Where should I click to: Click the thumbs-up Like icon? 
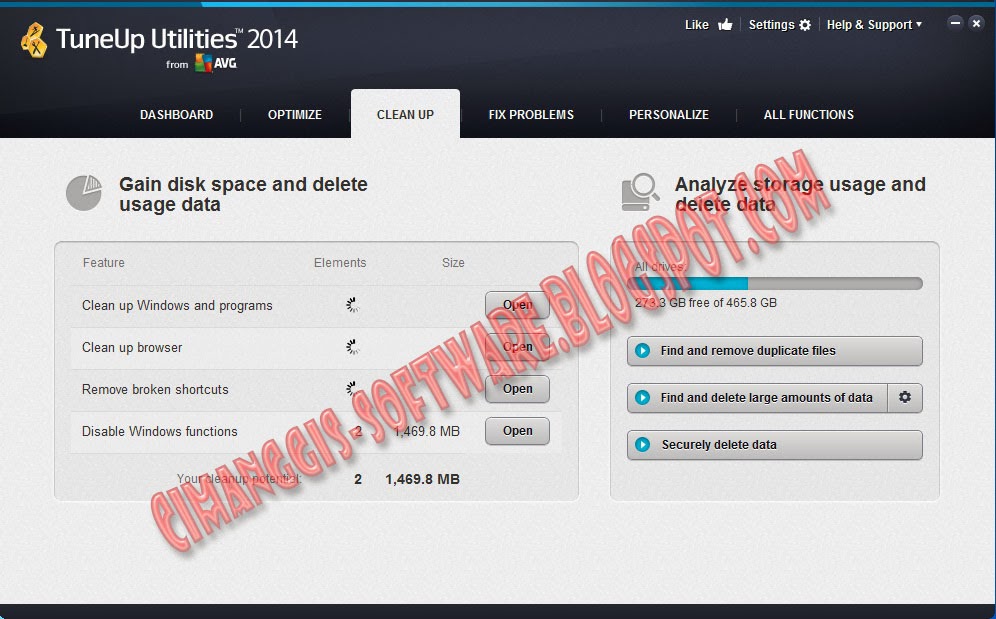725,25
